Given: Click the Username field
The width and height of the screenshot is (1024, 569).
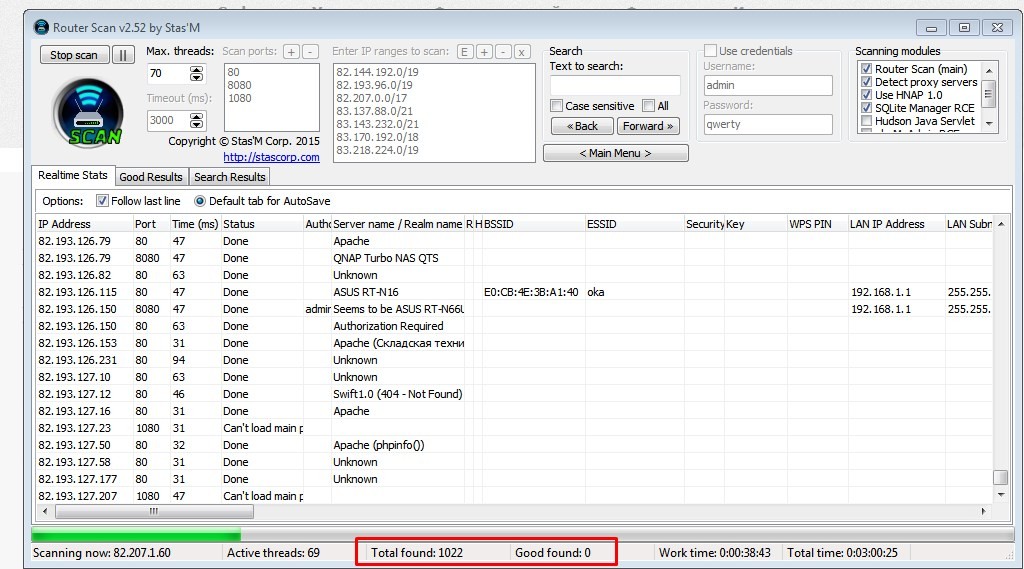Looking at the screenshot, I should coord(768,85).
